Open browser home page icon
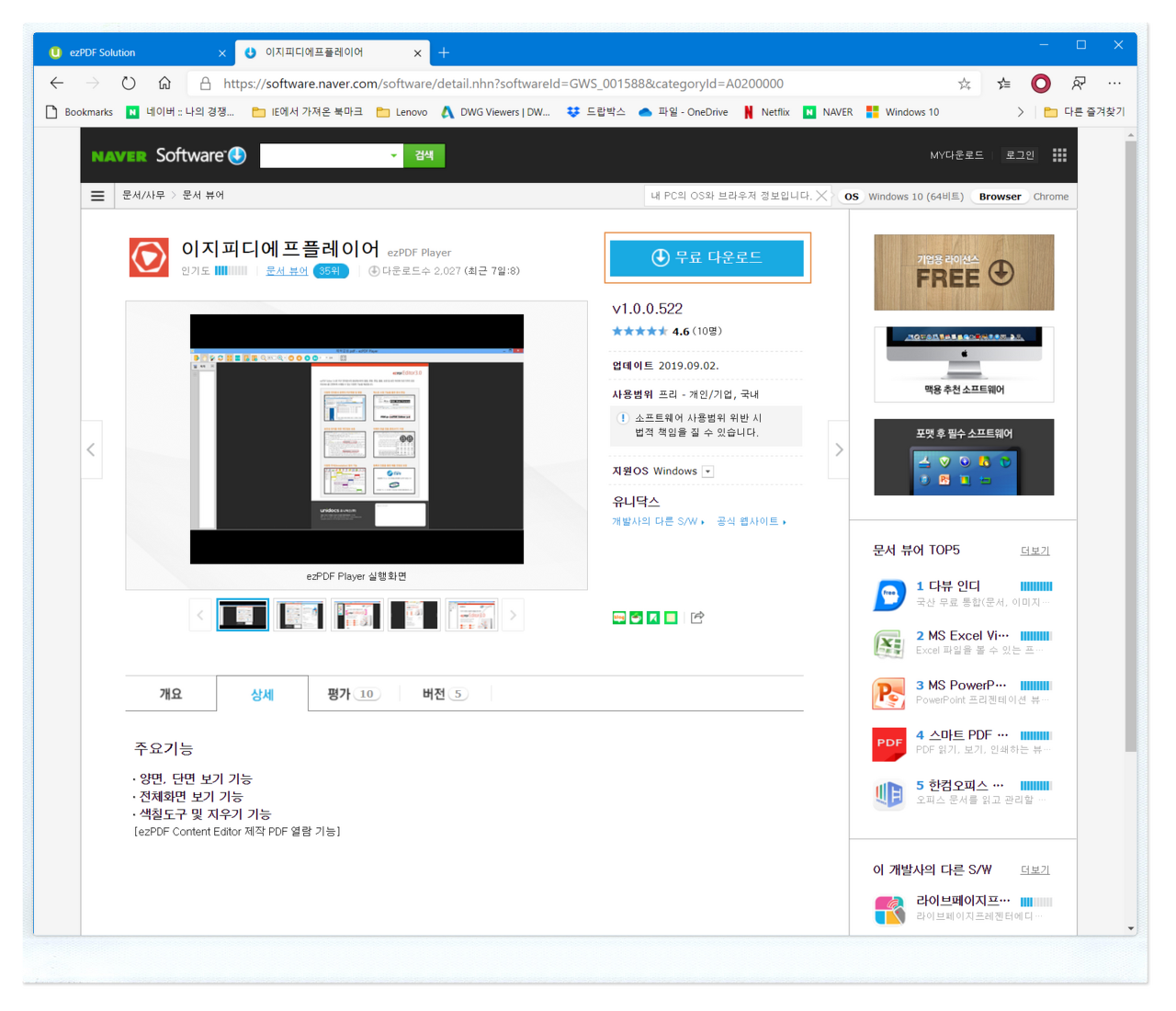This screenshot has width=1176, height=1011. coord(164,84)
